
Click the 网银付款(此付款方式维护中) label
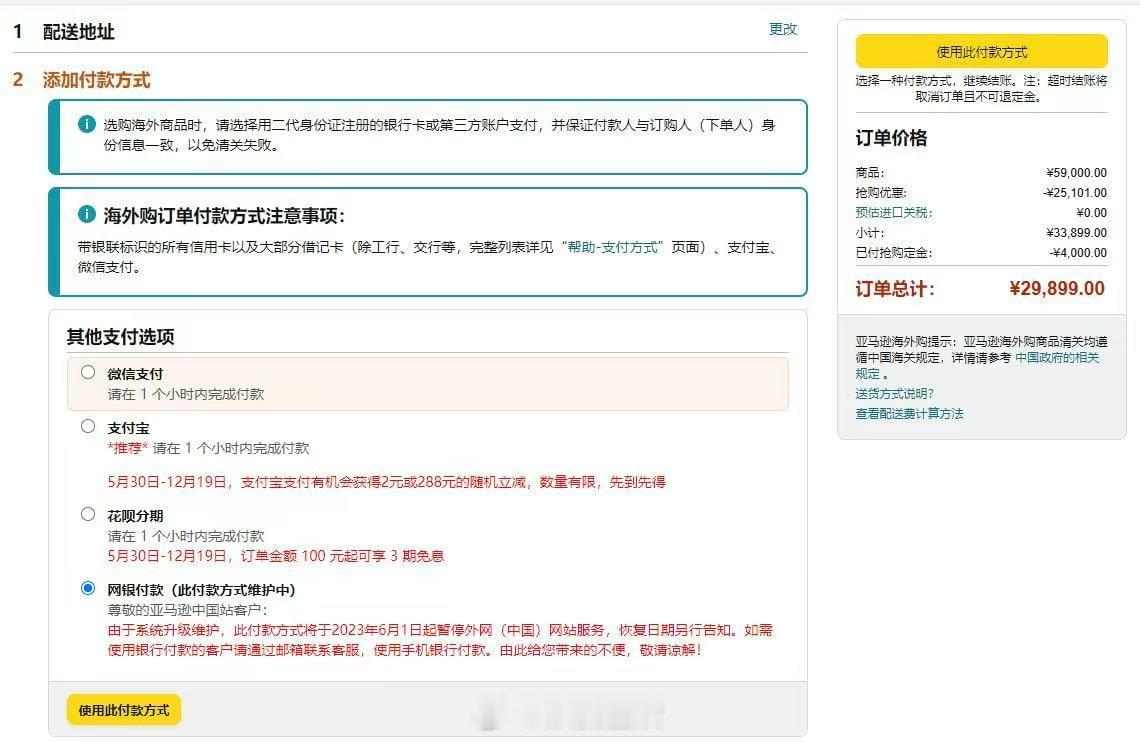point(201,590)
